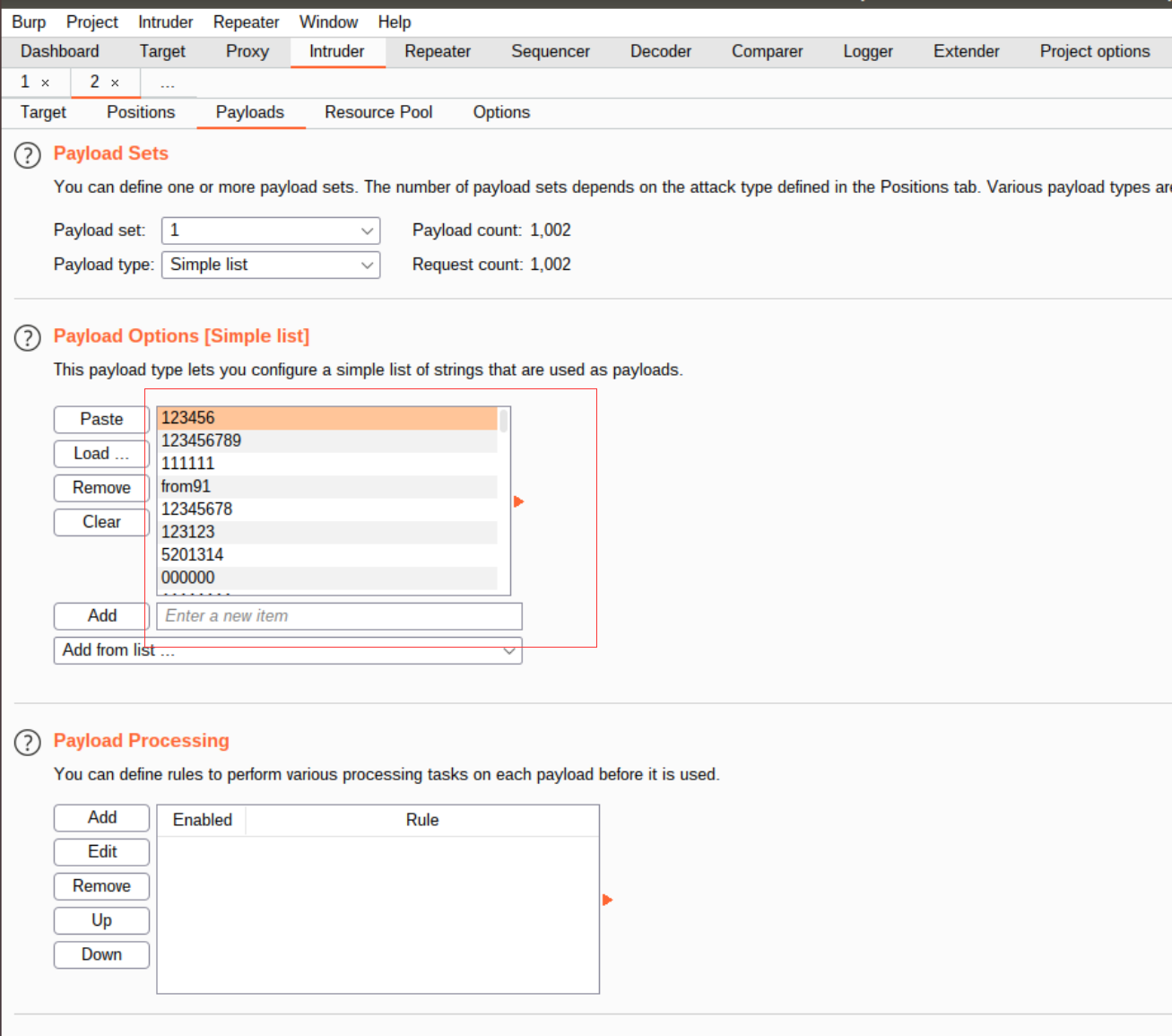Click the Up button
This screenshot has width=1172, height=1036.
pyautogui.click(x=101, y=920)
